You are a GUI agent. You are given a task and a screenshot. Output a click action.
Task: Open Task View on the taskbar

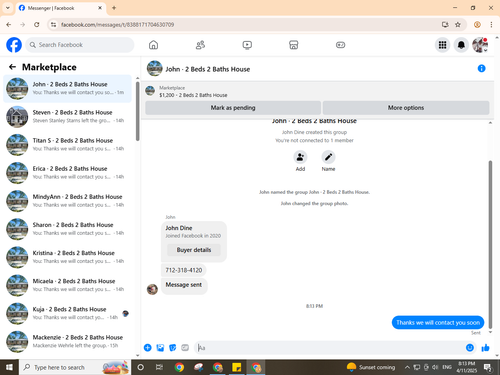pos(159,367)
